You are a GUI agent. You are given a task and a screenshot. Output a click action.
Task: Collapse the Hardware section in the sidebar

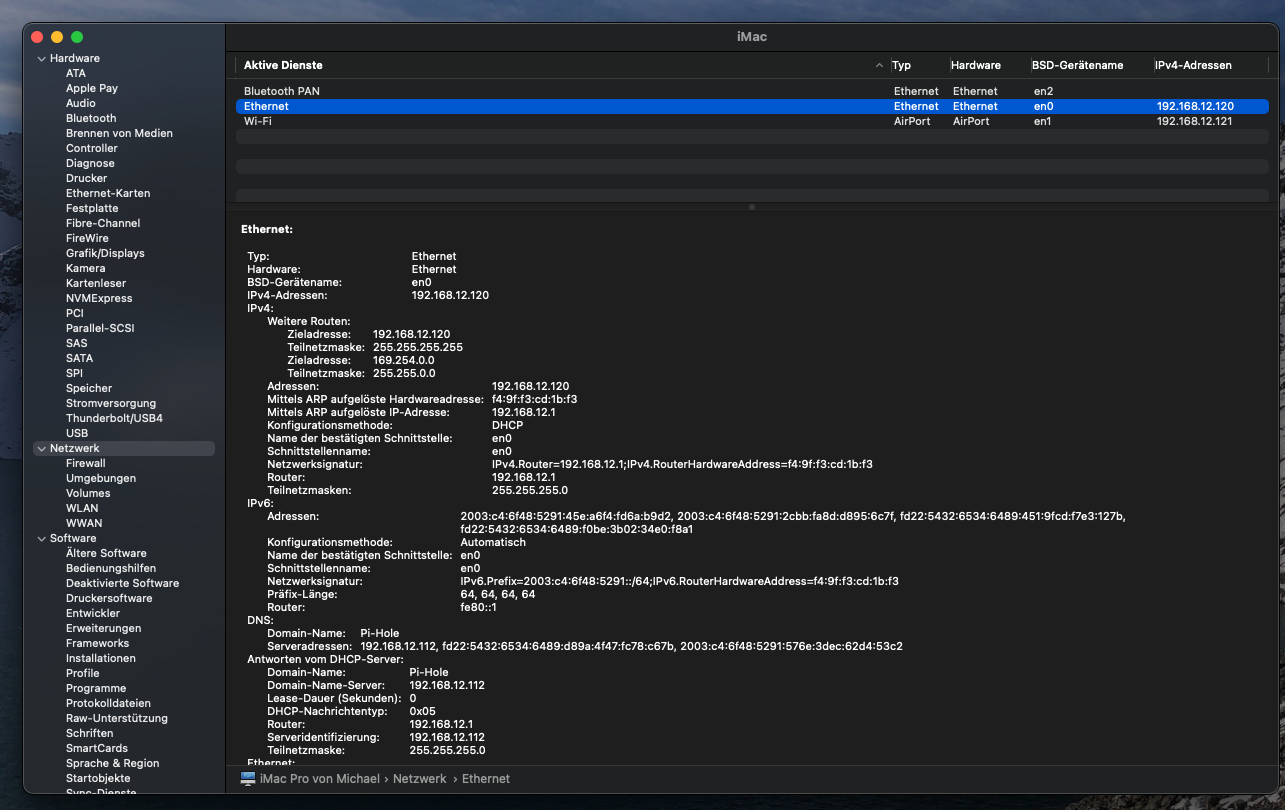pos(41,58)
